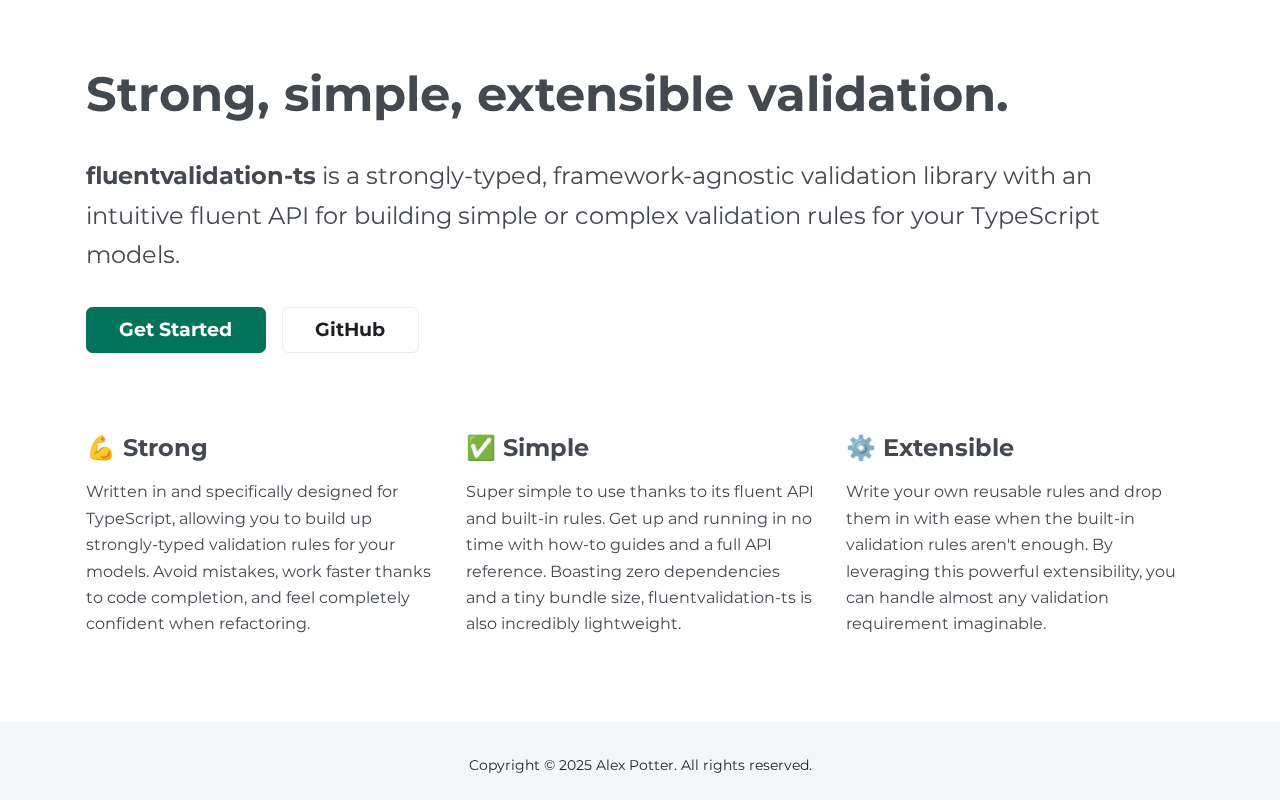Click the paragraph under the Strong heading

point(258,558)
